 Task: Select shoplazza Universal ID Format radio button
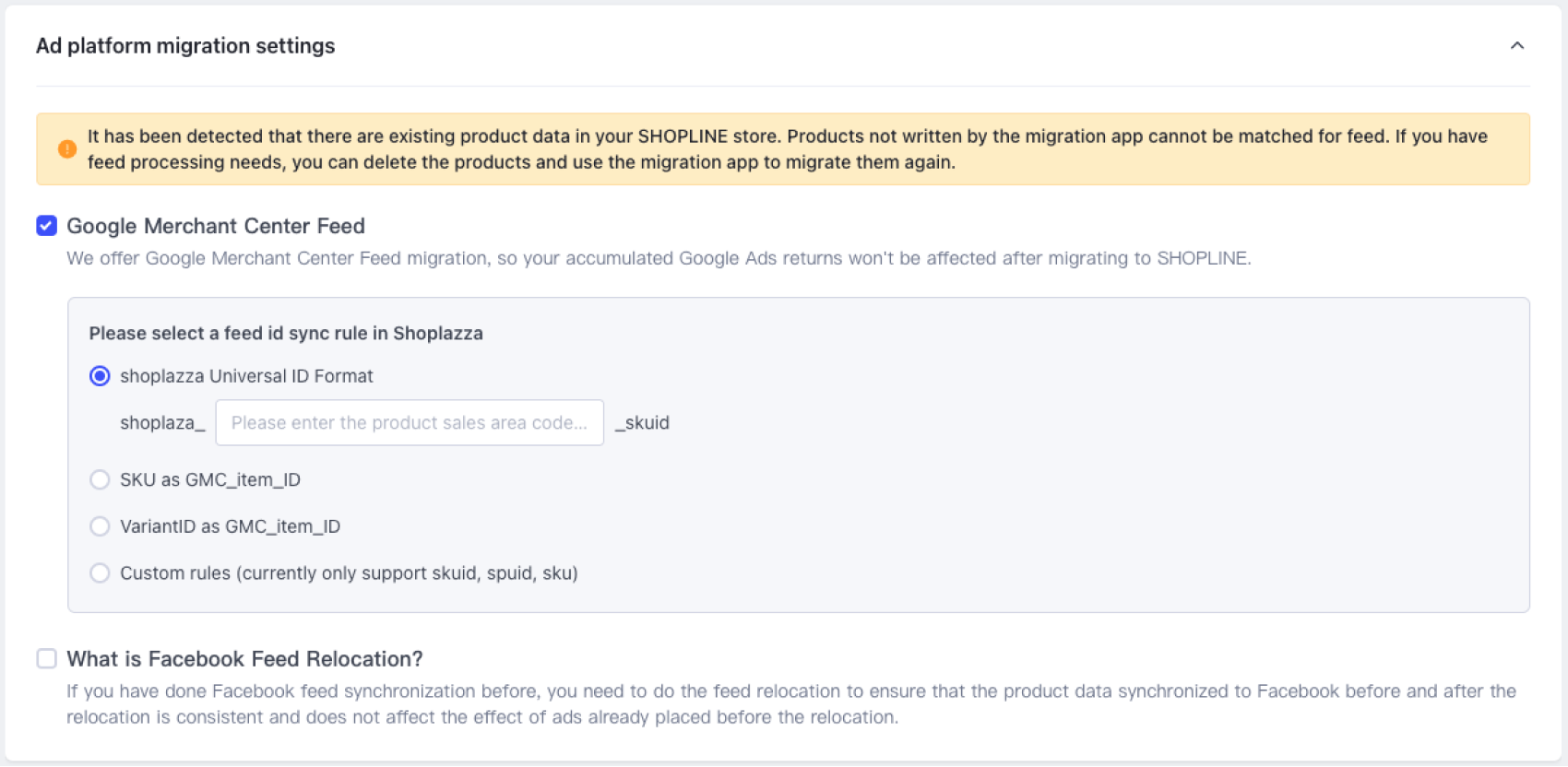tap(100, 376)
